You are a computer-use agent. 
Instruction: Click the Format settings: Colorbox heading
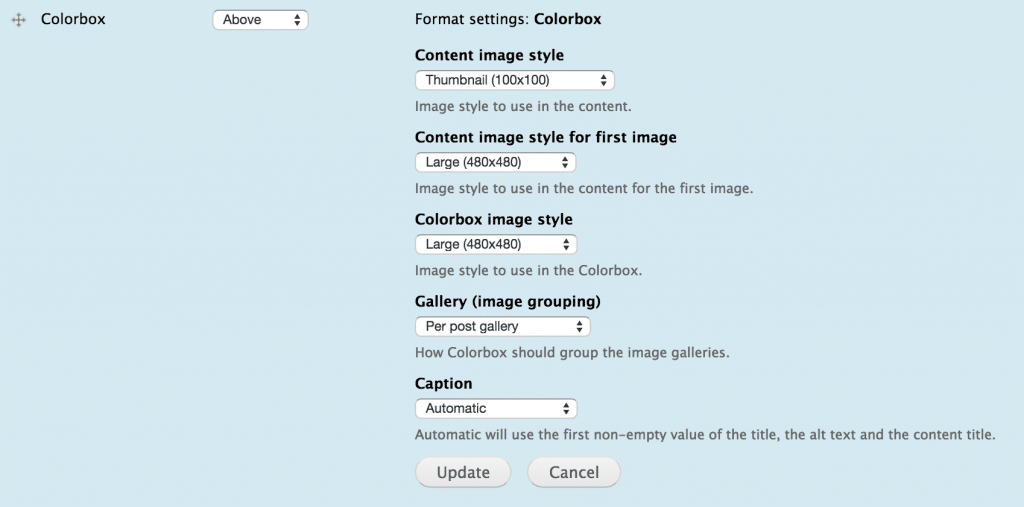coord(508,19)
